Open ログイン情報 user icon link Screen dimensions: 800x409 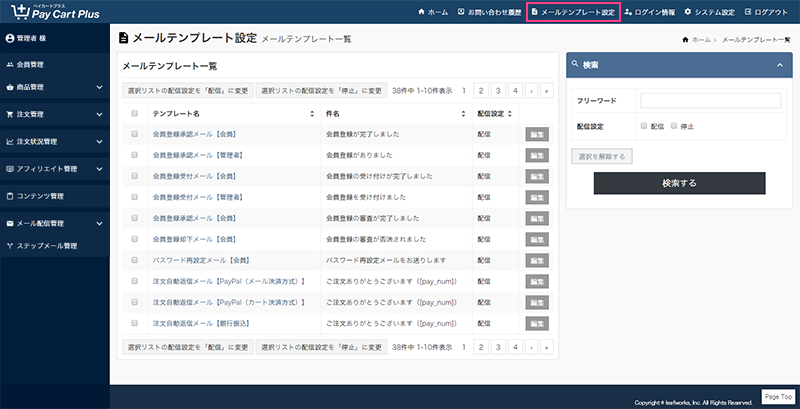[650, 12]
